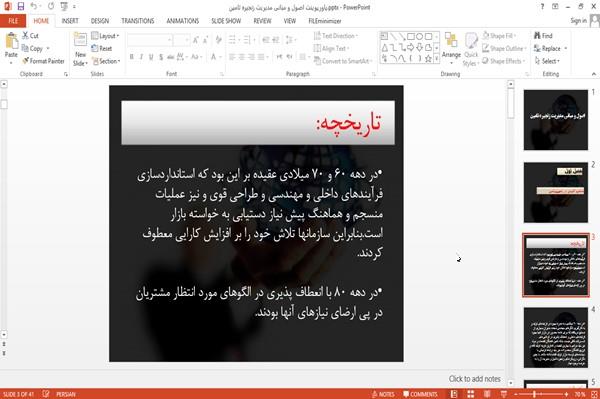This screenshot has height=399, width=600.
Task: Pick the five-point star shape
Action: (428, 59)
